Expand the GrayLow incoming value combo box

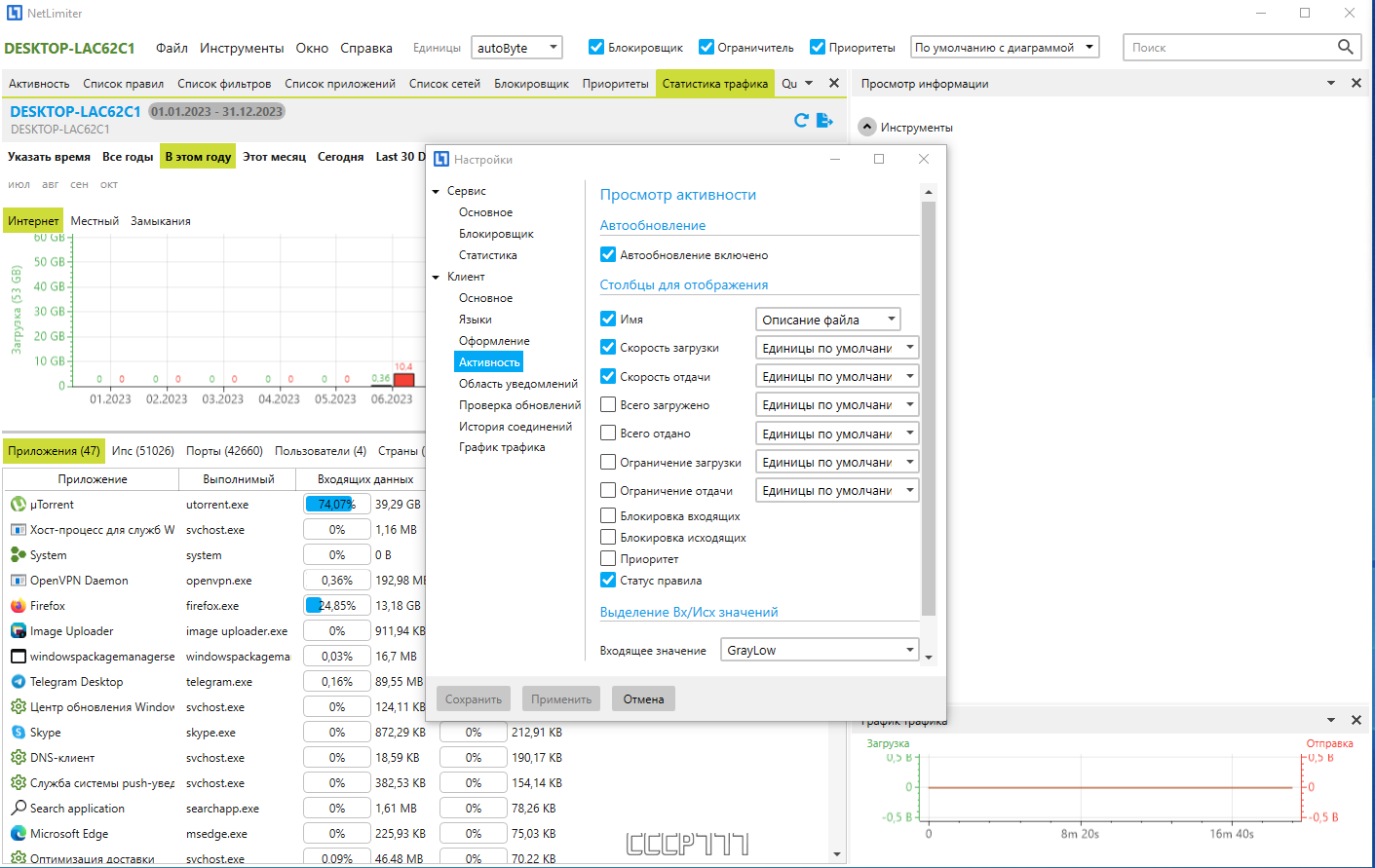820,650
